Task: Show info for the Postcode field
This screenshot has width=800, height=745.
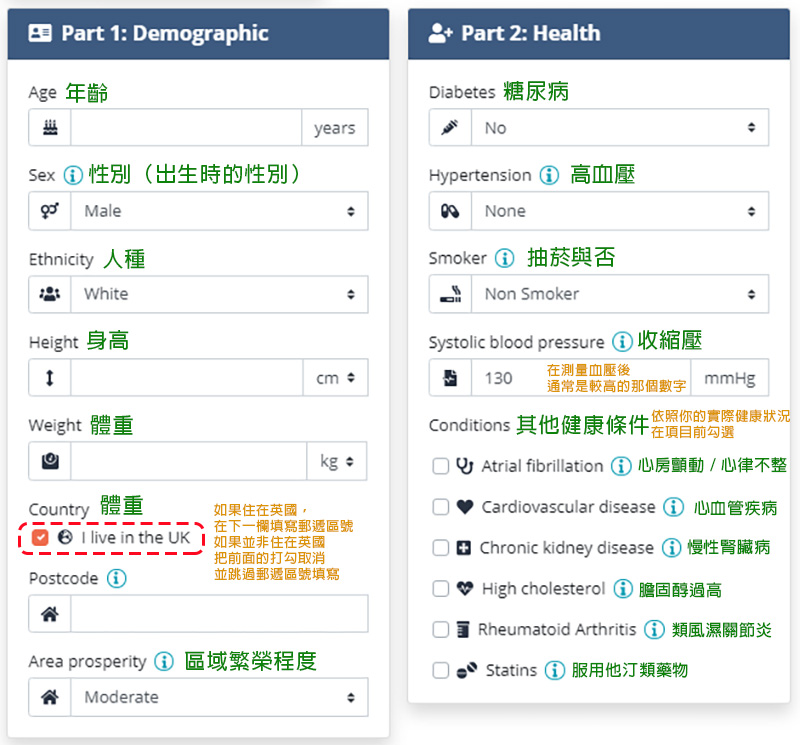Action: tap(116, 578)
